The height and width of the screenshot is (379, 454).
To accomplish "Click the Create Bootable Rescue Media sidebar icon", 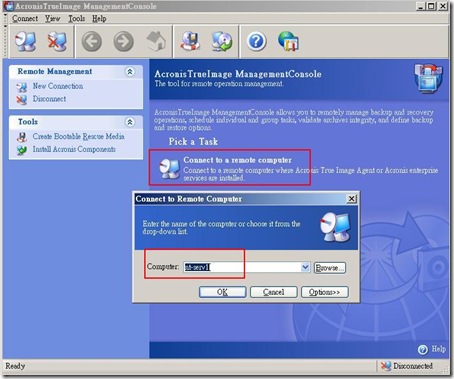I will (x=22, y=137).
